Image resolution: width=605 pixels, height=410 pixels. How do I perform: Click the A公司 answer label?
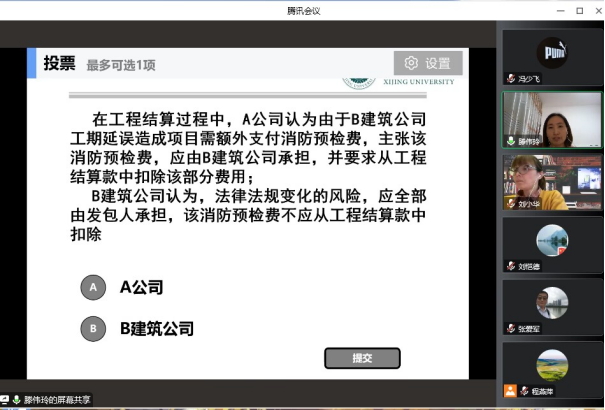(x=141, y=287)
